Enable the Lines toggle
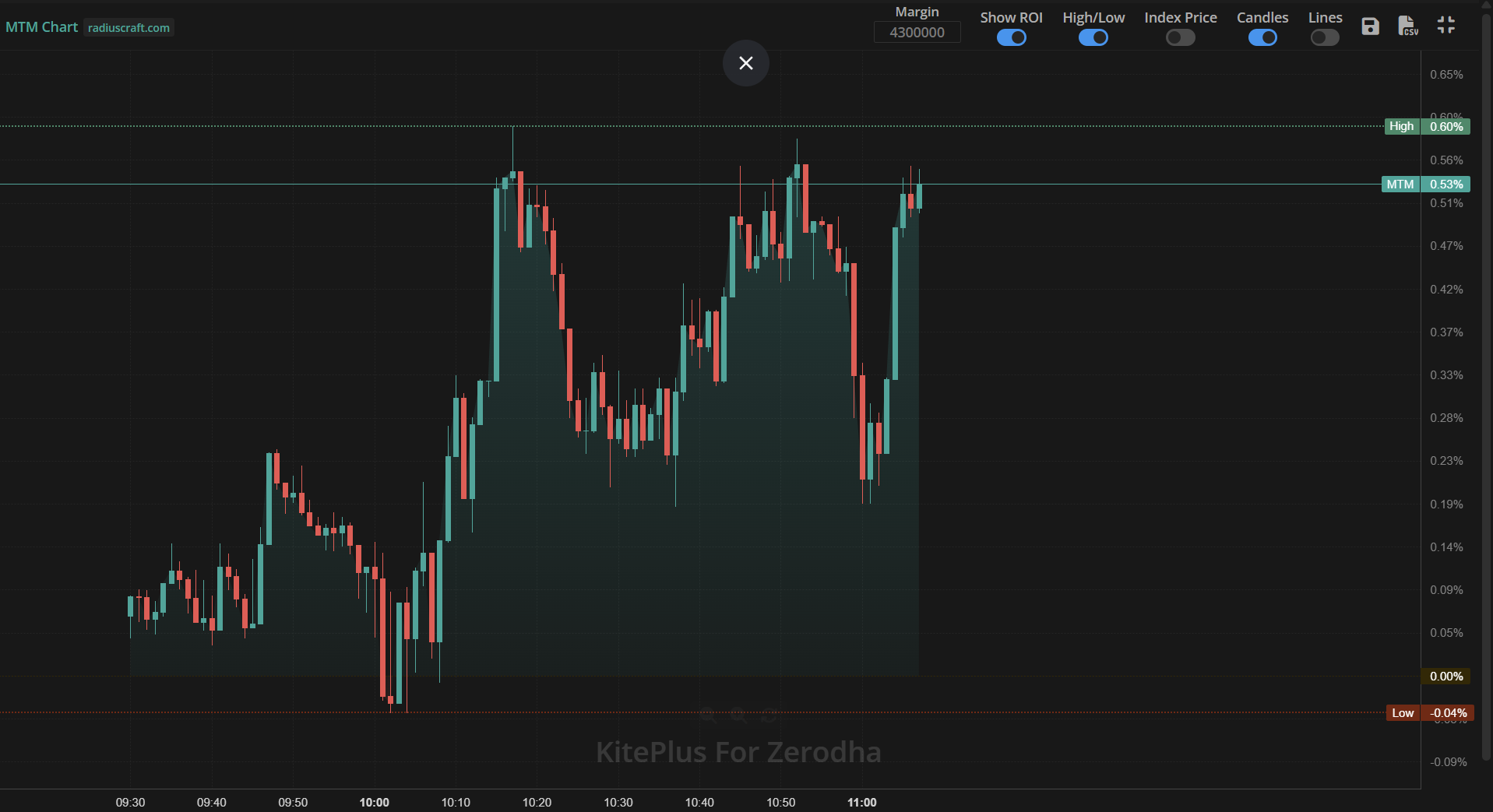1493x812 pixels. point(1324,37)
